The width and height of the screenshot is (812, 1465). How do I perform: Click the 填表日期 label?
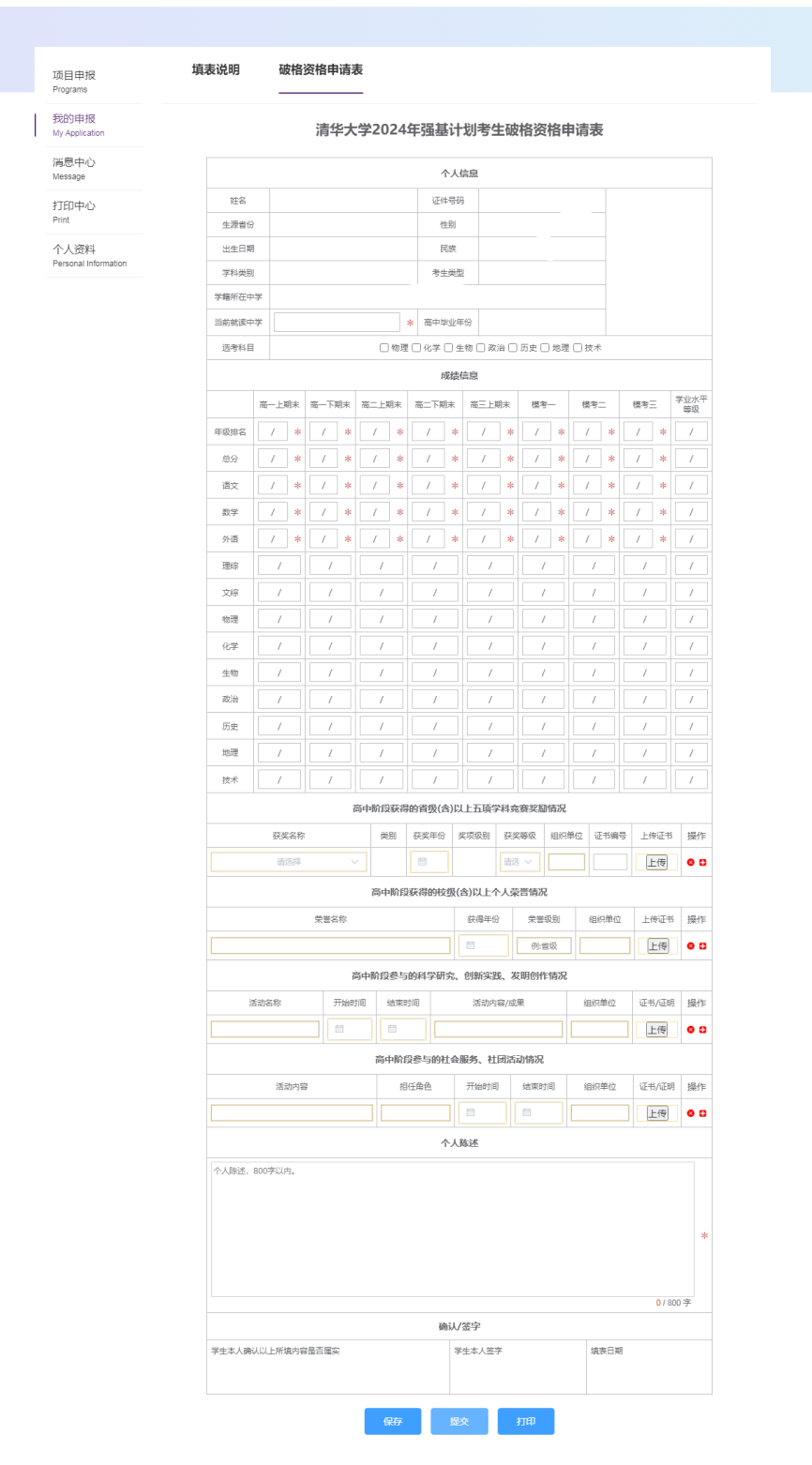point(606,1351)
